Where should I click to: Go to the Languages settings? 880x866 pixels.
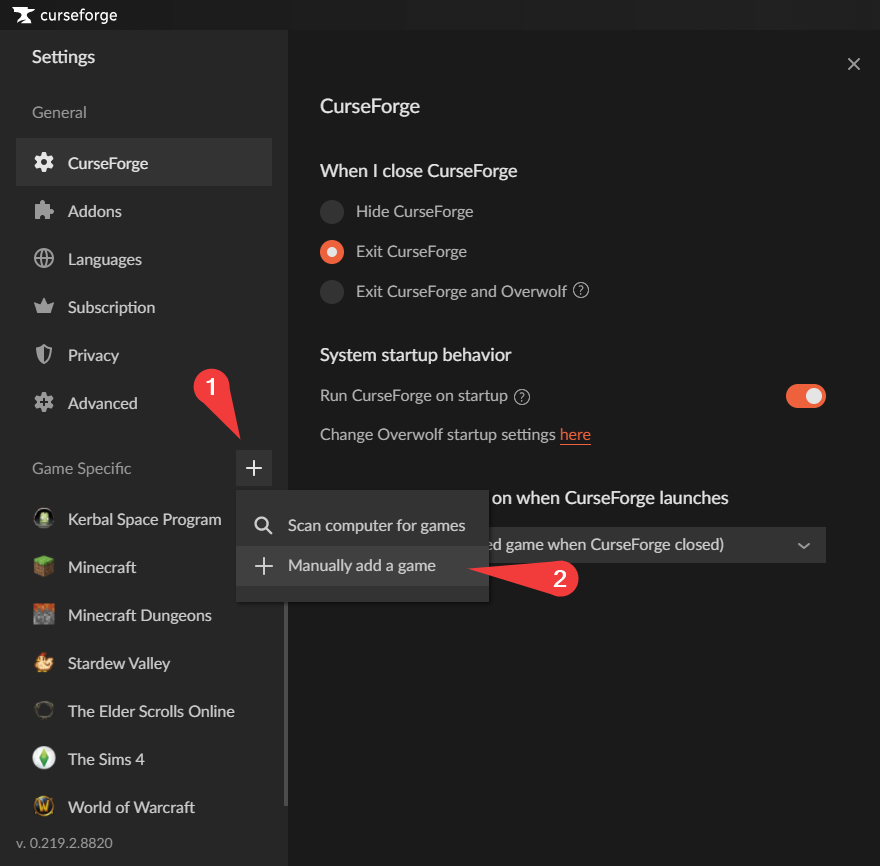144,259
